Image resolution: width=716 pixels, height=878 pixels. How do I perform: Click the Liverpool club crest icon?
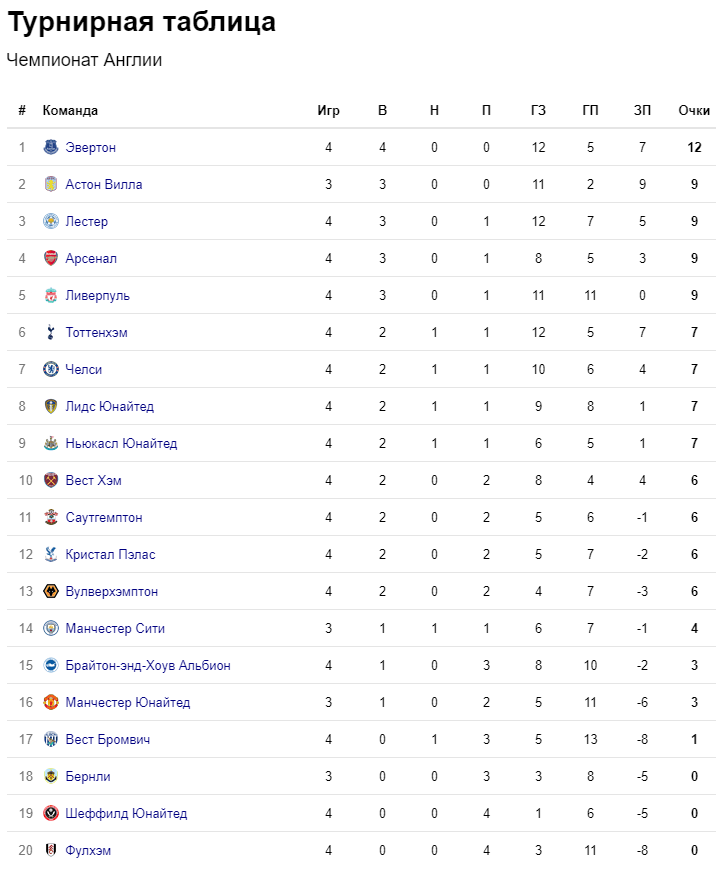51,295
